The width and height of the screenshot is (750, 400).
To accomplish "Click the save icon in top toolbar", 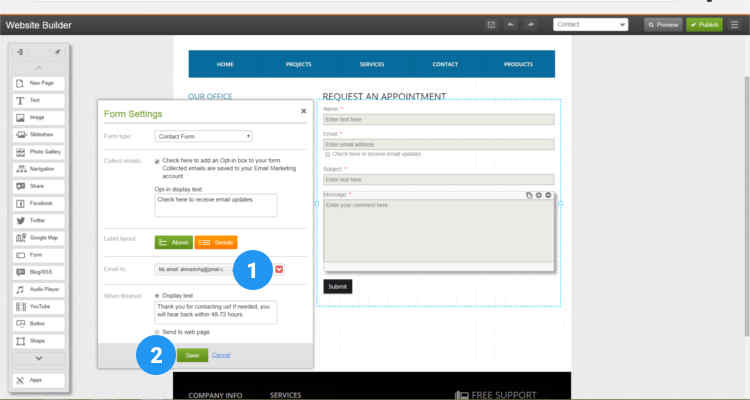I will (491, 25).
